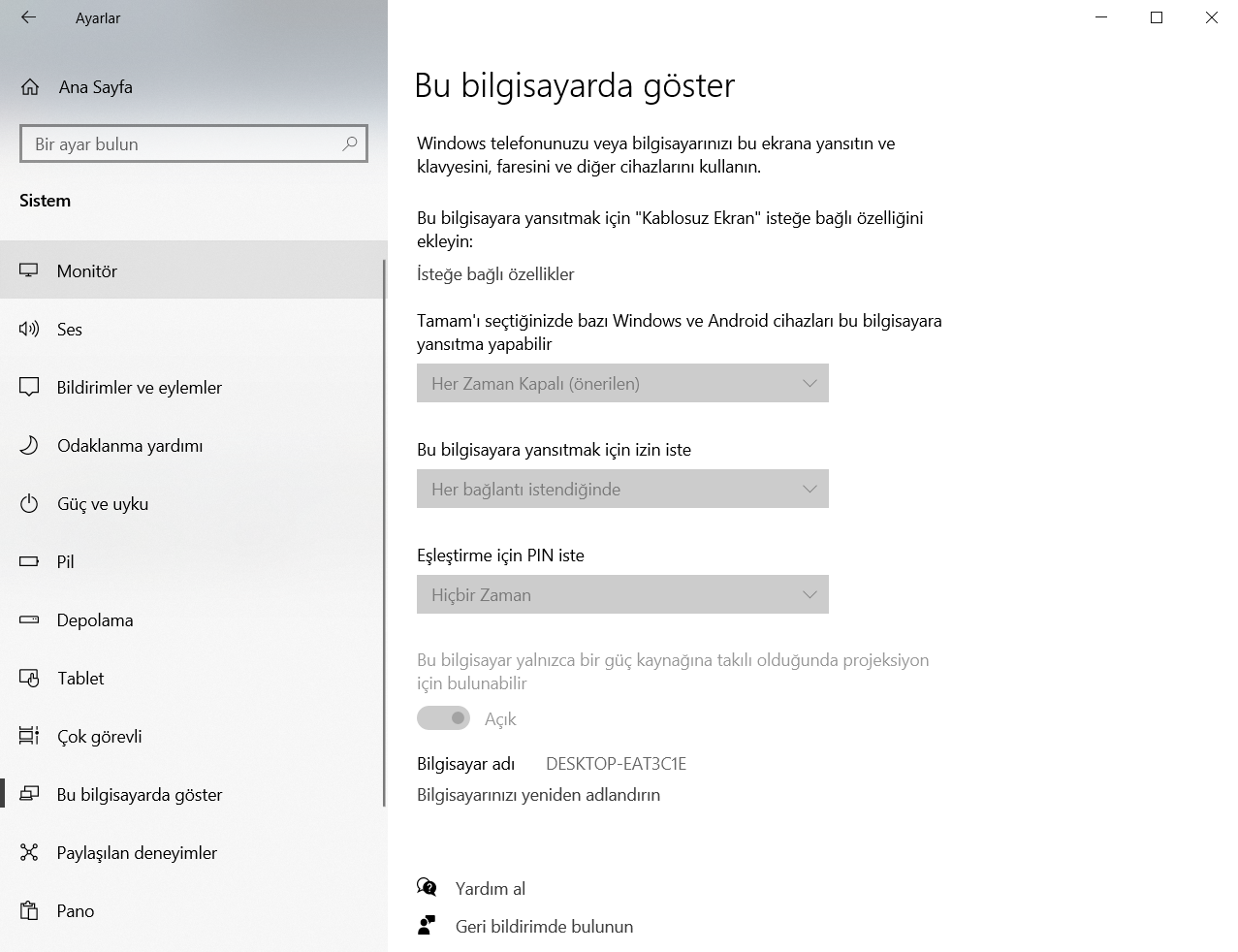Screen dimensions: 1238x952
Task: Click the search magnifier icon
Action: pyautogui.click(x=350, y=143)
